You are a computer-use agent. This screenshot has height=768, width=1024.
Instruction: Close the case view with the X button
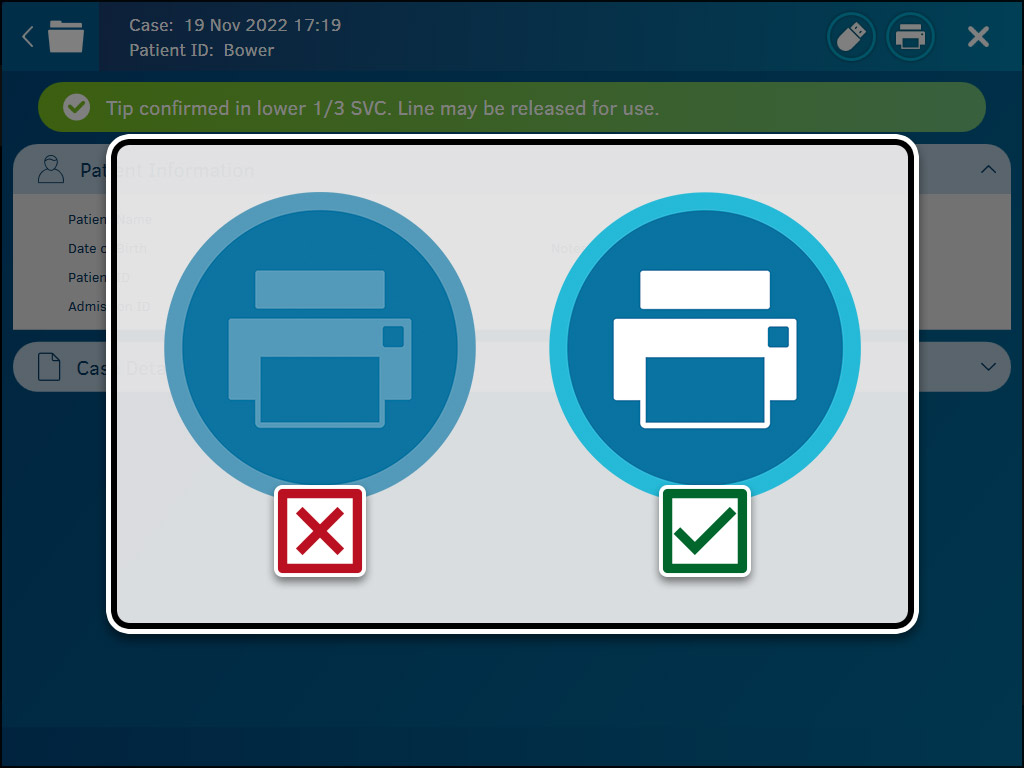click(977, 36)
